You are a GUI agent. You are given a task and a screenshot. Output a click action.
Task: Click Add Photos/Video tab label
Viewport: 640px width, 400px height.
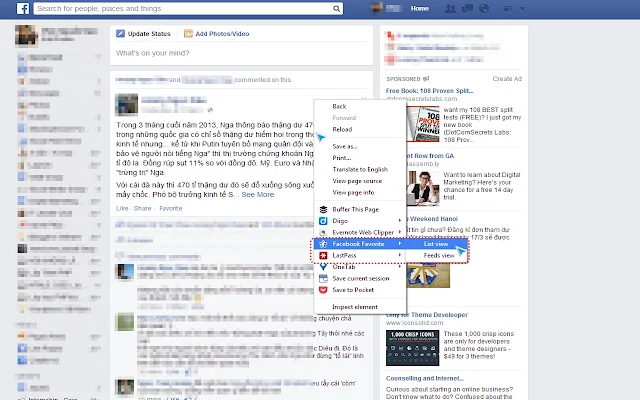222,34
